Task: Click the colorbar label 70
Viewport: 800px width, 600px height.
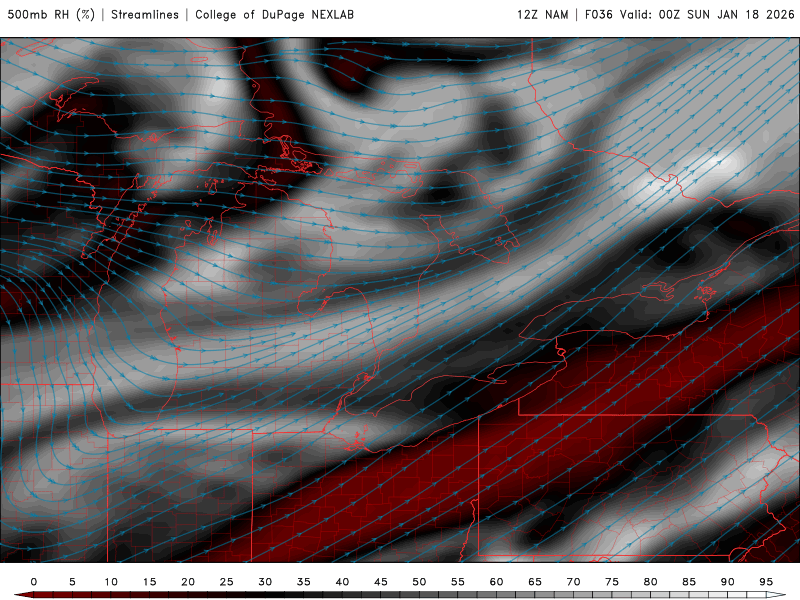Action: pyautogui.click(x=573, y=582)
